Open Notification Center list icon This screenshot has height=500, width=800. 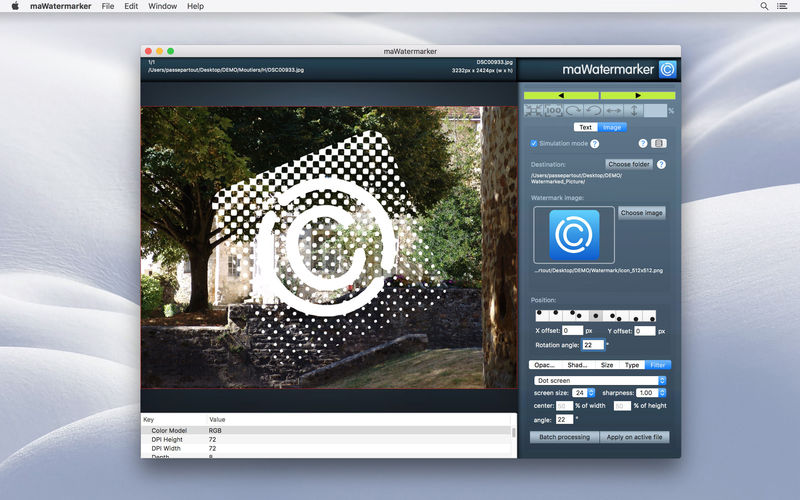782,6
